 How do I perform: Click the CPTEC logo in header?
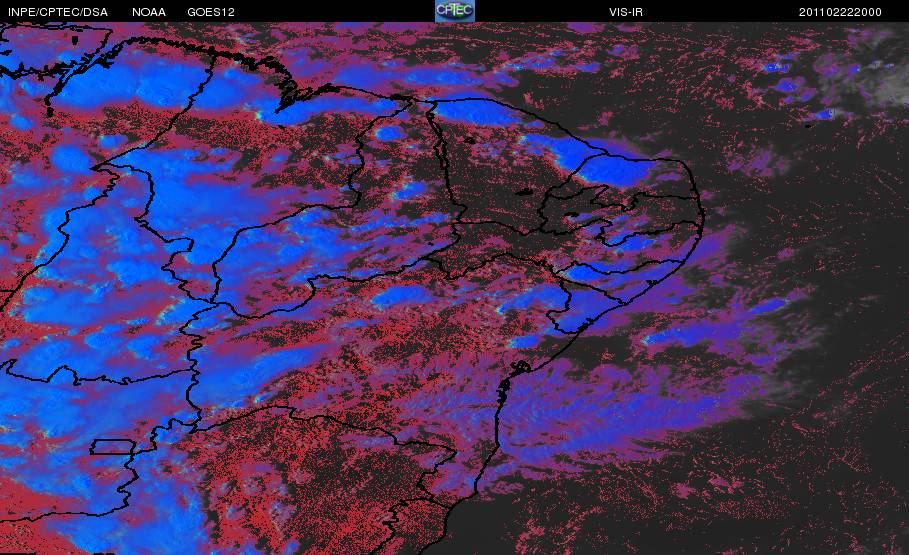pos(454,11)
